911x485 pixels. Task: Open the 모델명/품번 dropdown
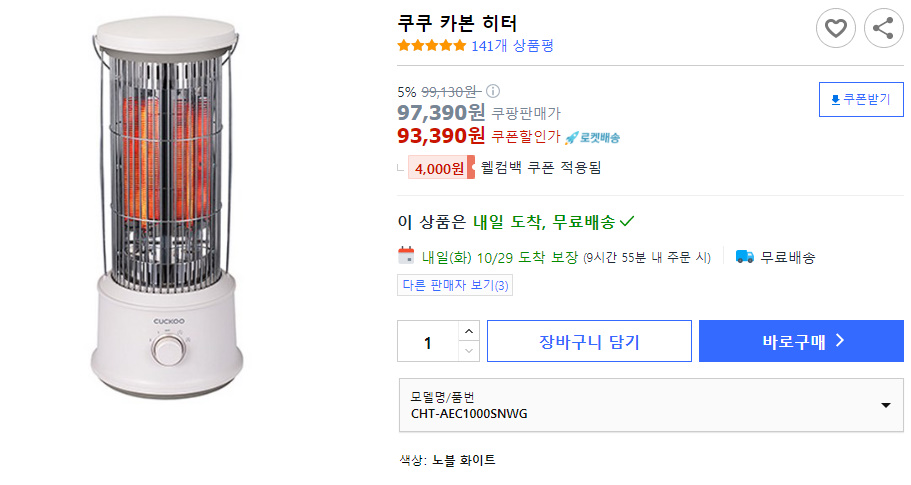651,405
